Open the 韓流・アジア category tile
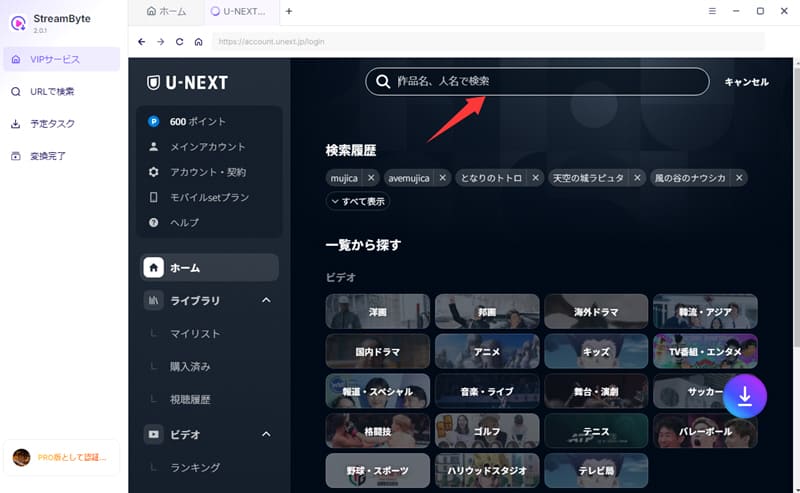This screenshot has width=800, height=493. tap(705, 311)
